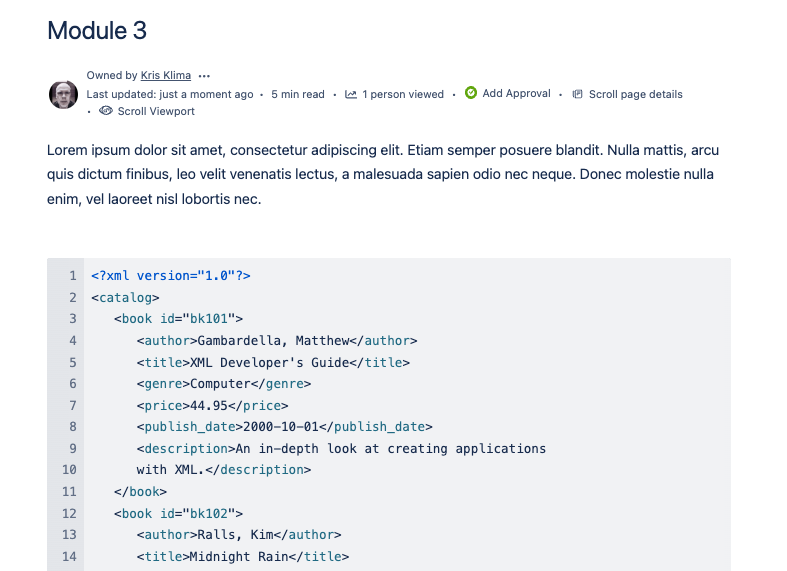Viewport: 787px width, 571px height.
Task: Click the Lorem ipsum paragraph text
Action: tap(383, 174)
